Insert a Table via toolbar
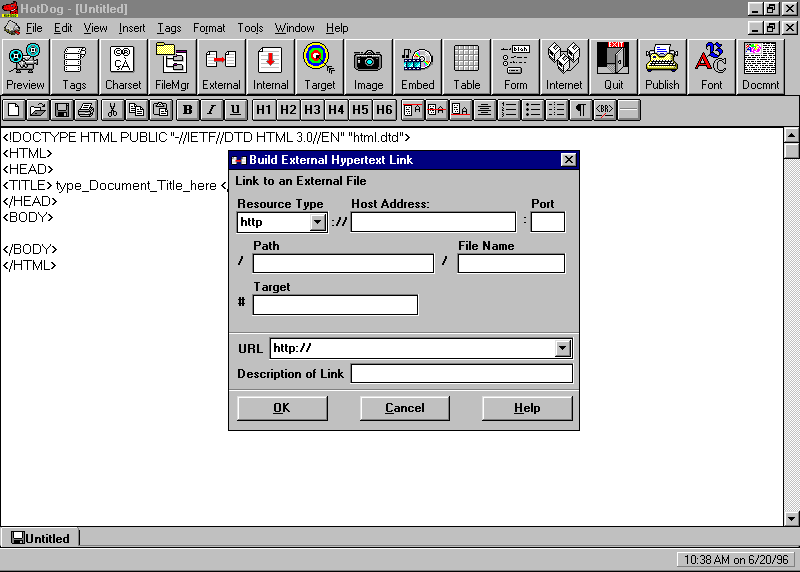Viewport: 800px width, 572px height. 466,67
